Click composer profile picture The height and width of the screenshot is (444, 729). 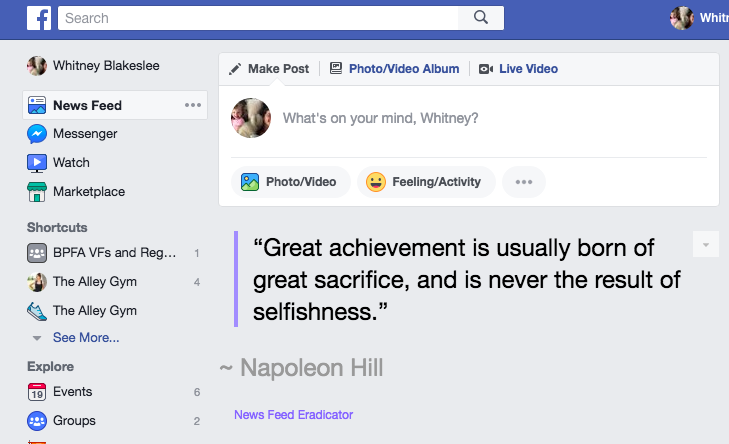(251, 118)
